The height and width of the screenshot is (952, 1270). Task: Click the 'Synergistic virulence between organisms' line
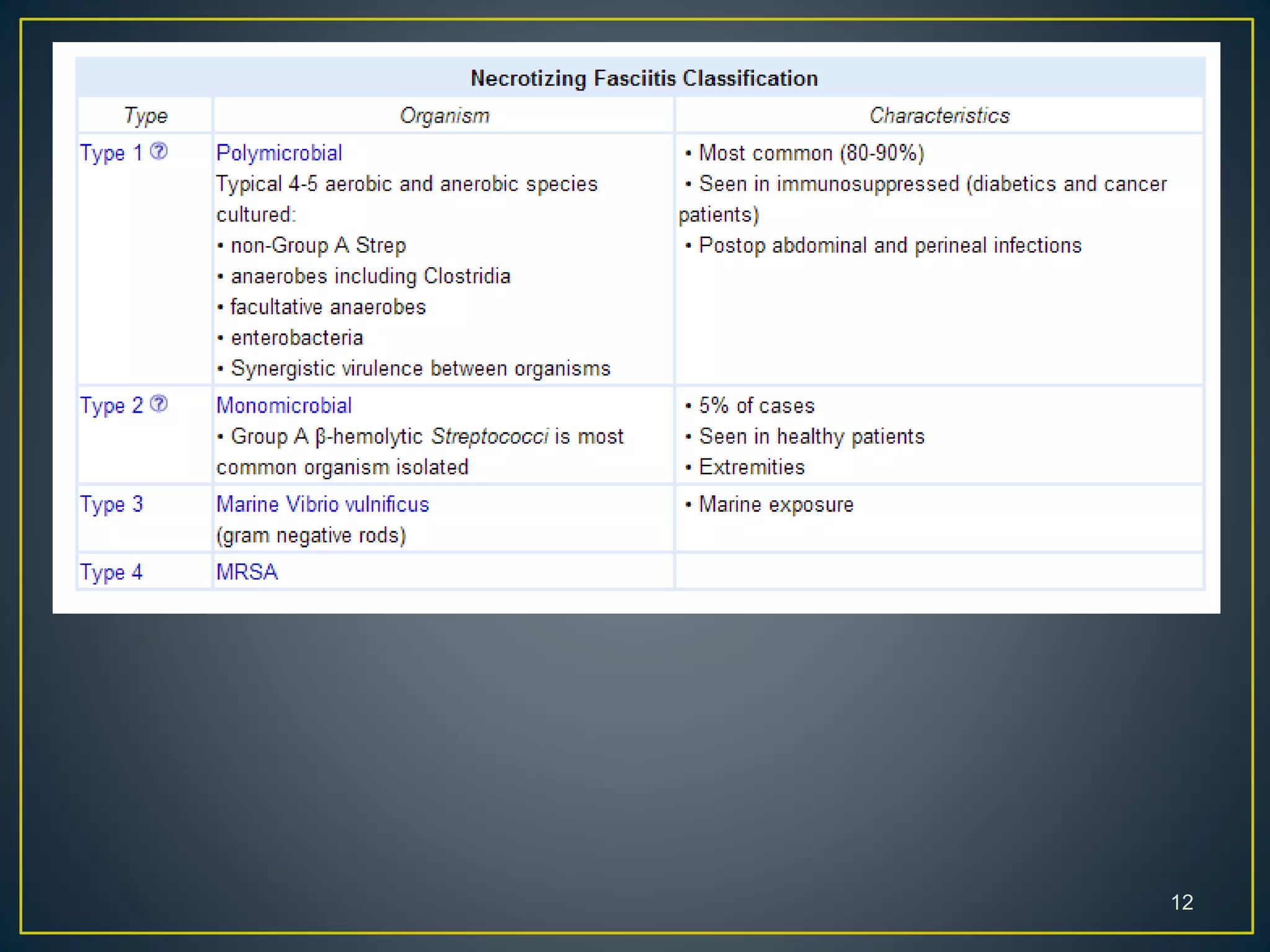[x=420, y=369]
